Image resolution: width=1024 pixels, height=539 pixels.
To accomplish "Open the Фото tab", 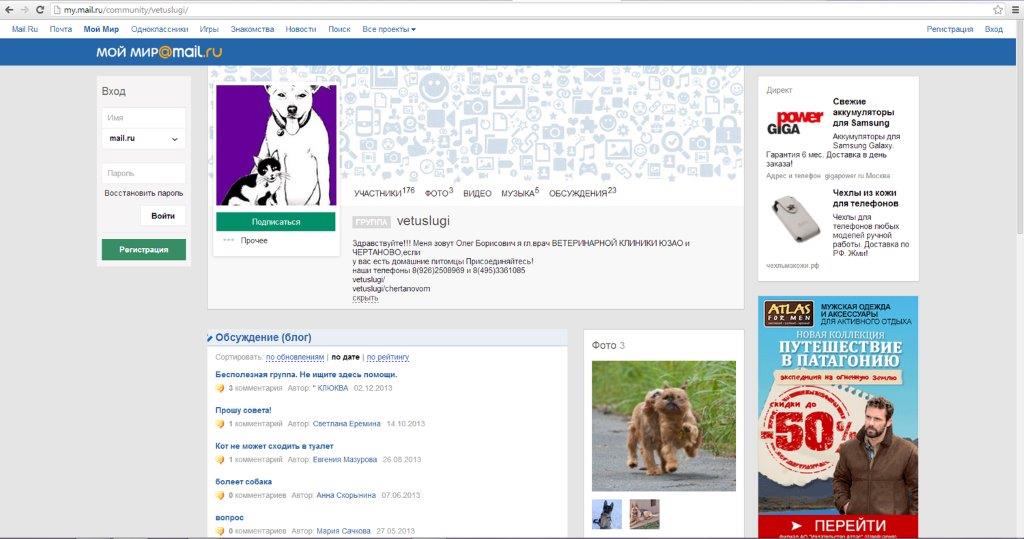I will [439, 193].
